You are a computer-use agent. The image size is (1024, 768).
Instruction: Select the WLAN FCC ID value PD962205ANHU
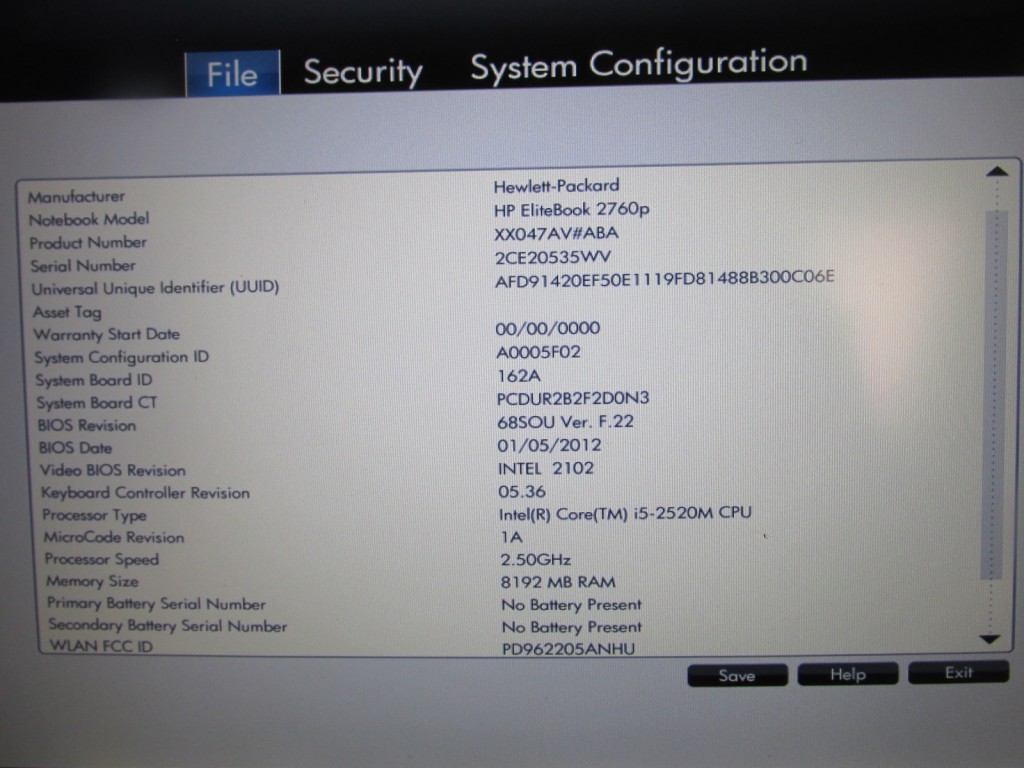click(567, 649)
